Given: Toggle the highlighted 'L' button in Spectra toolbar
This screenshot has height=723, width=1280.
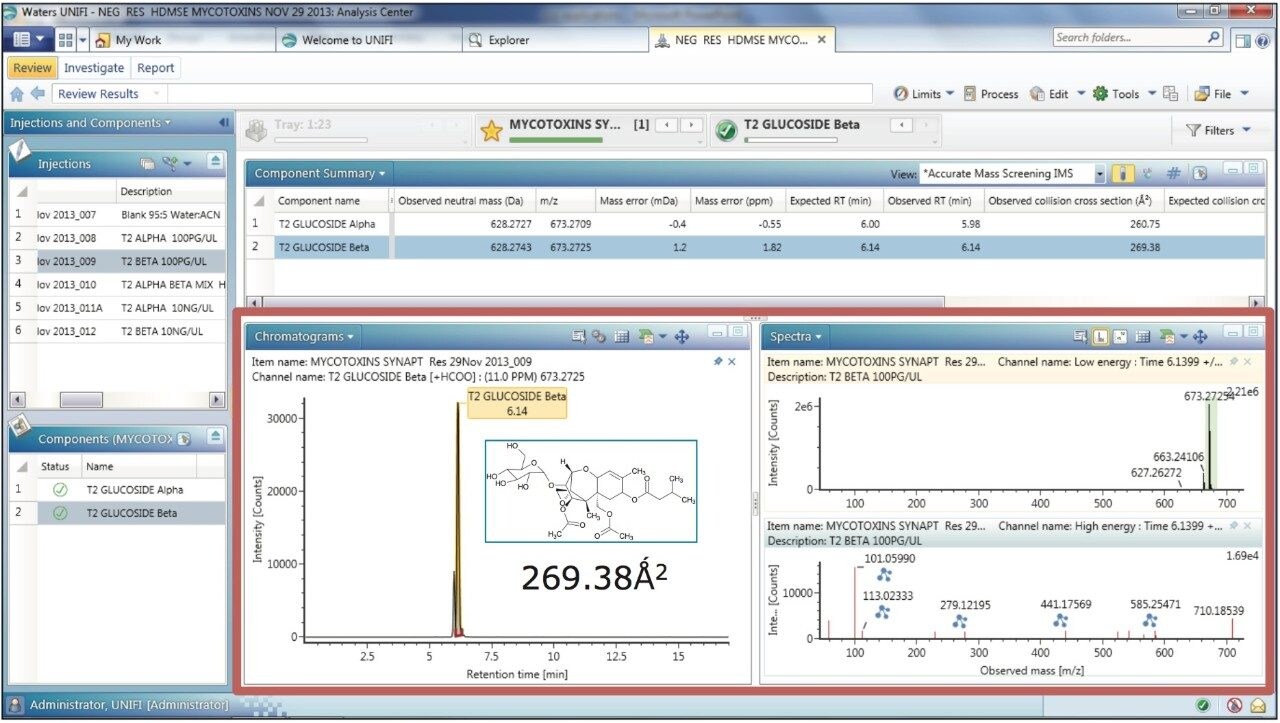Looking at the screenshot, I should coord(1100,337).
